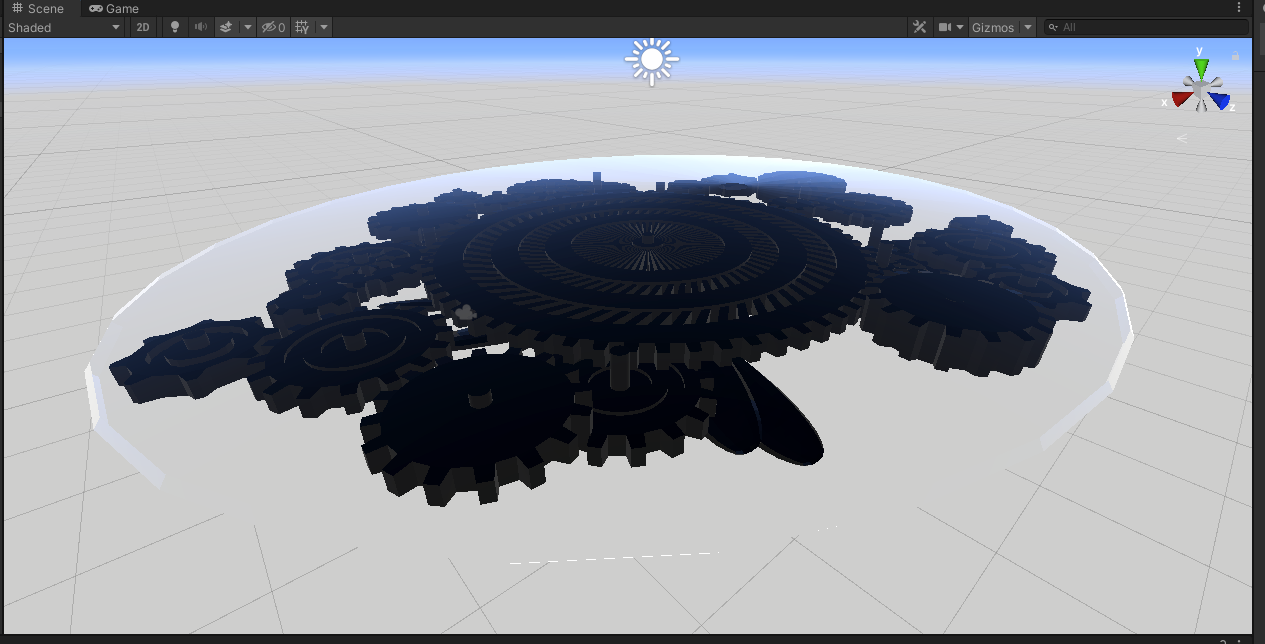Expand the Gizmos dropdown arrow
1265x644 pixels.
[1028, 27]
